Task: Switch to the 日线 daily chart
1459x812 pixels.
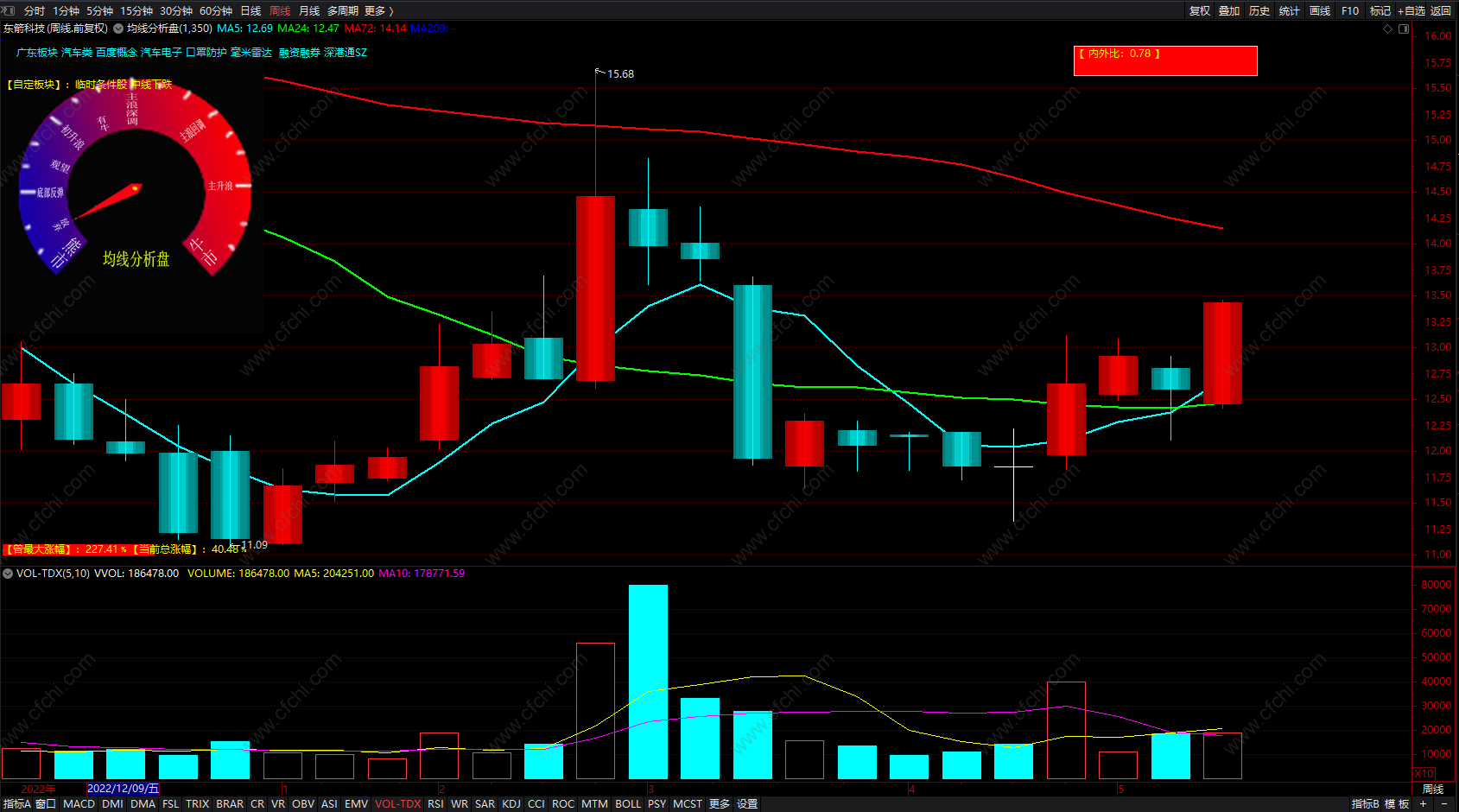Action: (x=251, y=10)
